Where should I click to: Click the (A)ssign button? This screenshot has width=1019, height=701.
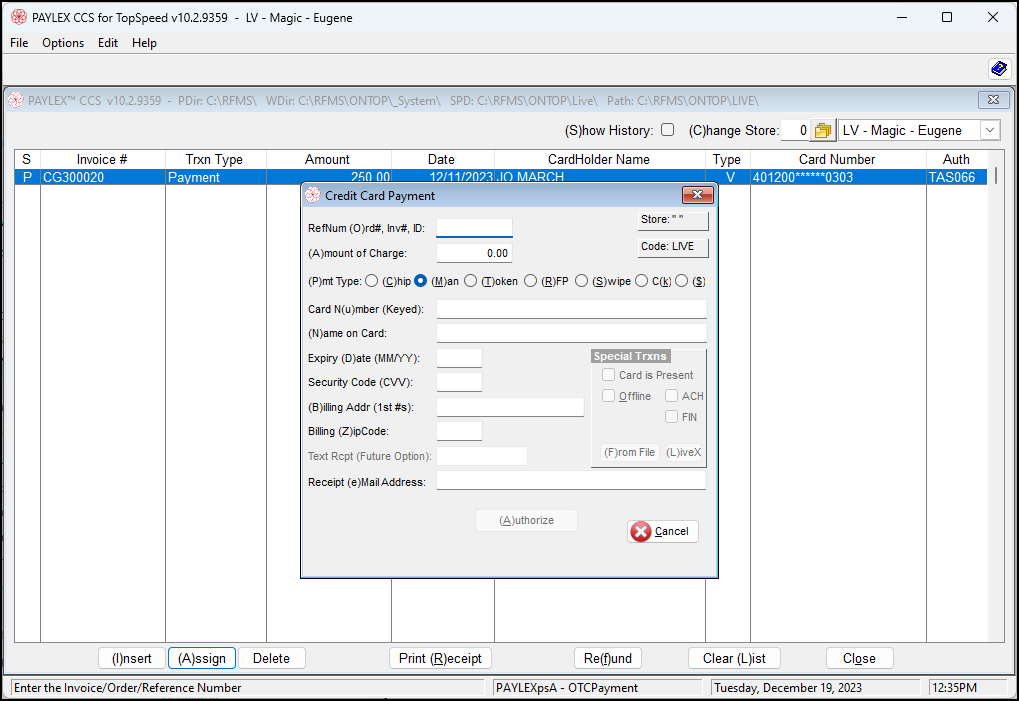click(202, 658)
